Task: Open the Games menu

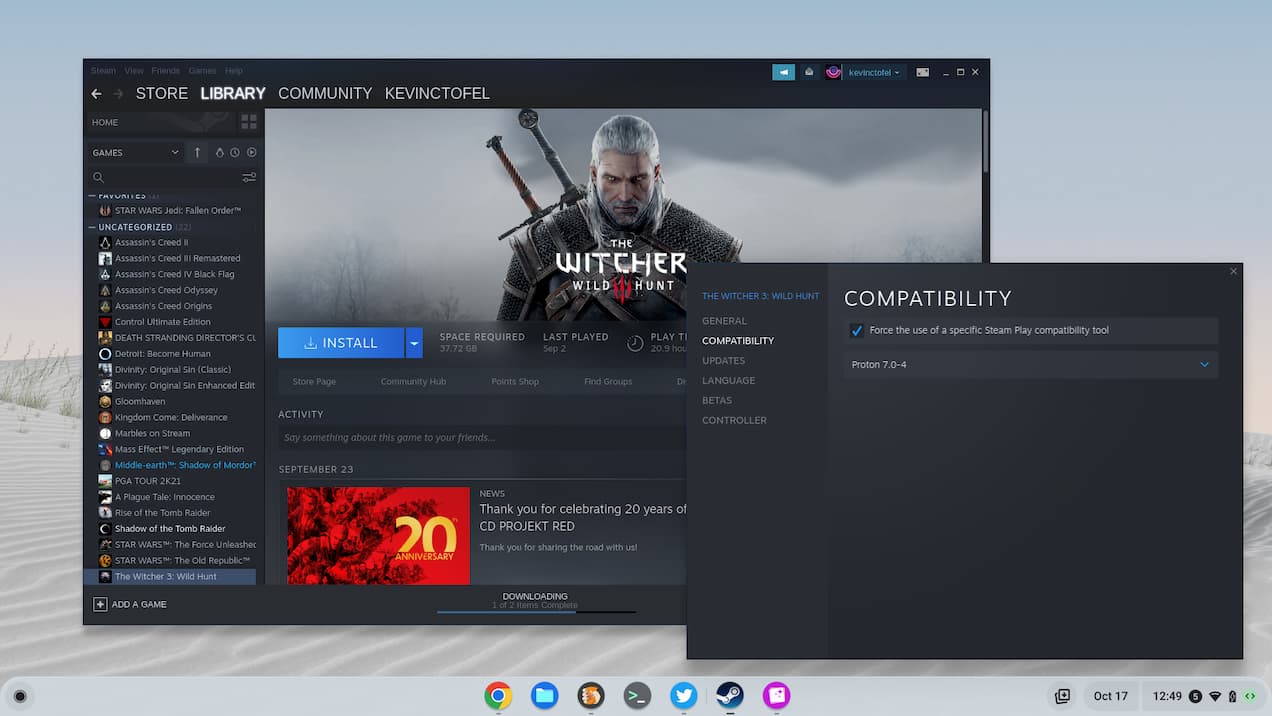Action: 203,71
